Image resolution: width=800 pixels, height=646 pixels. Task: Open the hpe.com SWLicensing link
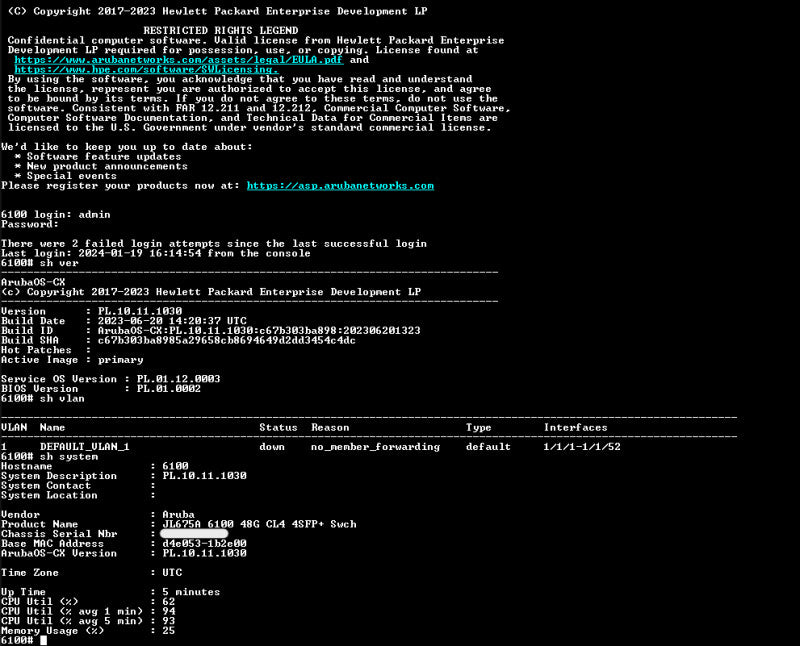click(146, 69)
